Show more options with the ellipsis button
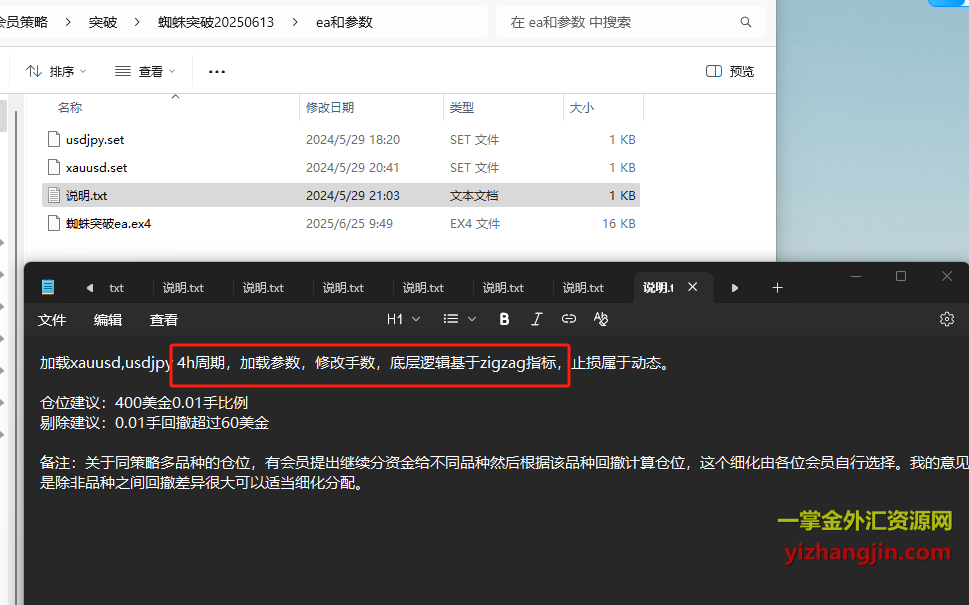The width and height of the screenshot is (969, 605). coord(217,71)
